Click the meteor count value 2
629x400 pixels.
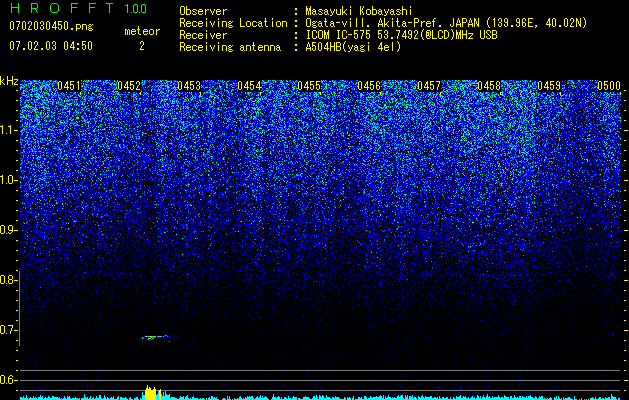tap(142, 46)
